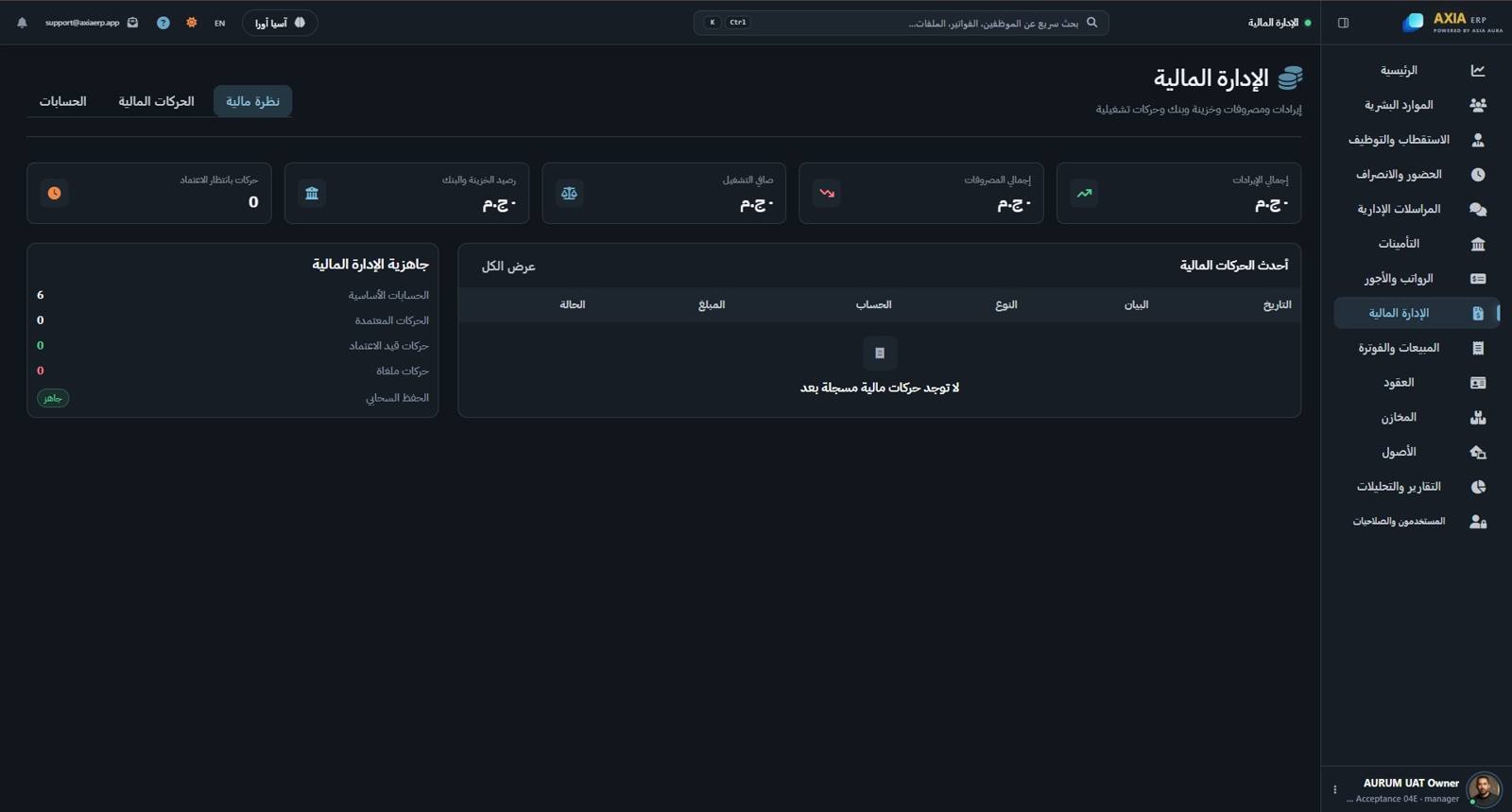Open المراسلات الإدارية correspondence section
Viewport: 1512px width, 812px height.
click(x=1416, y=209)
